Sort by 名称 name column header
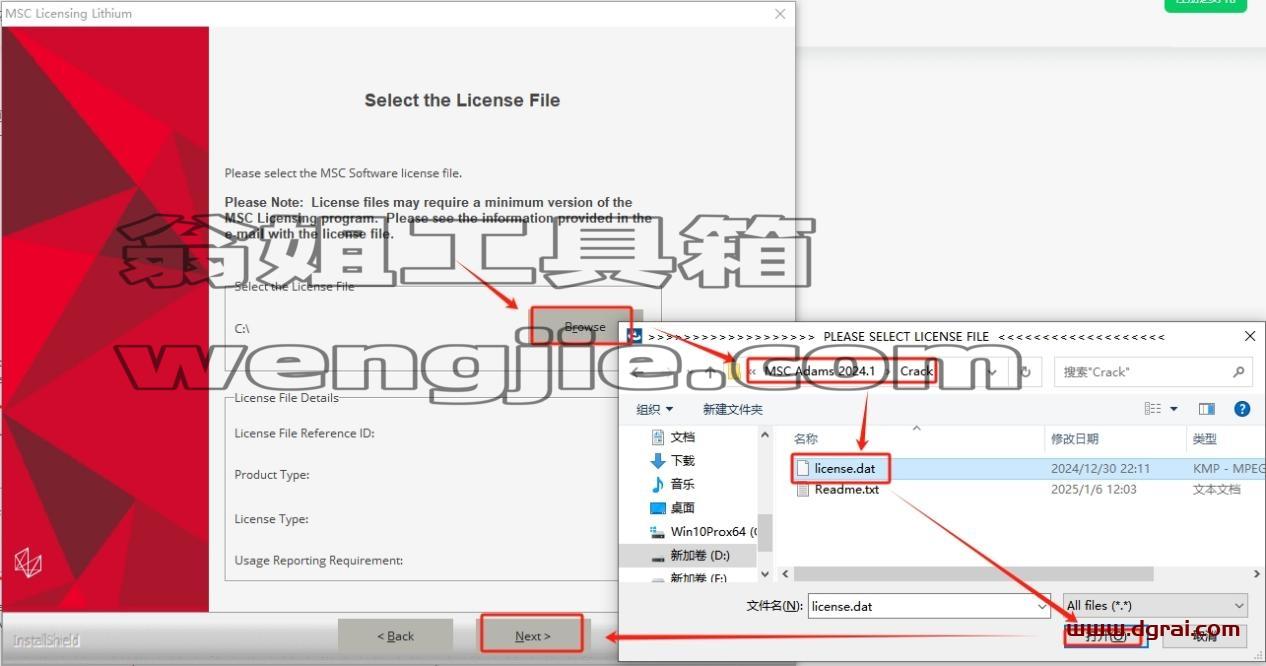 [x=806, y=439]
